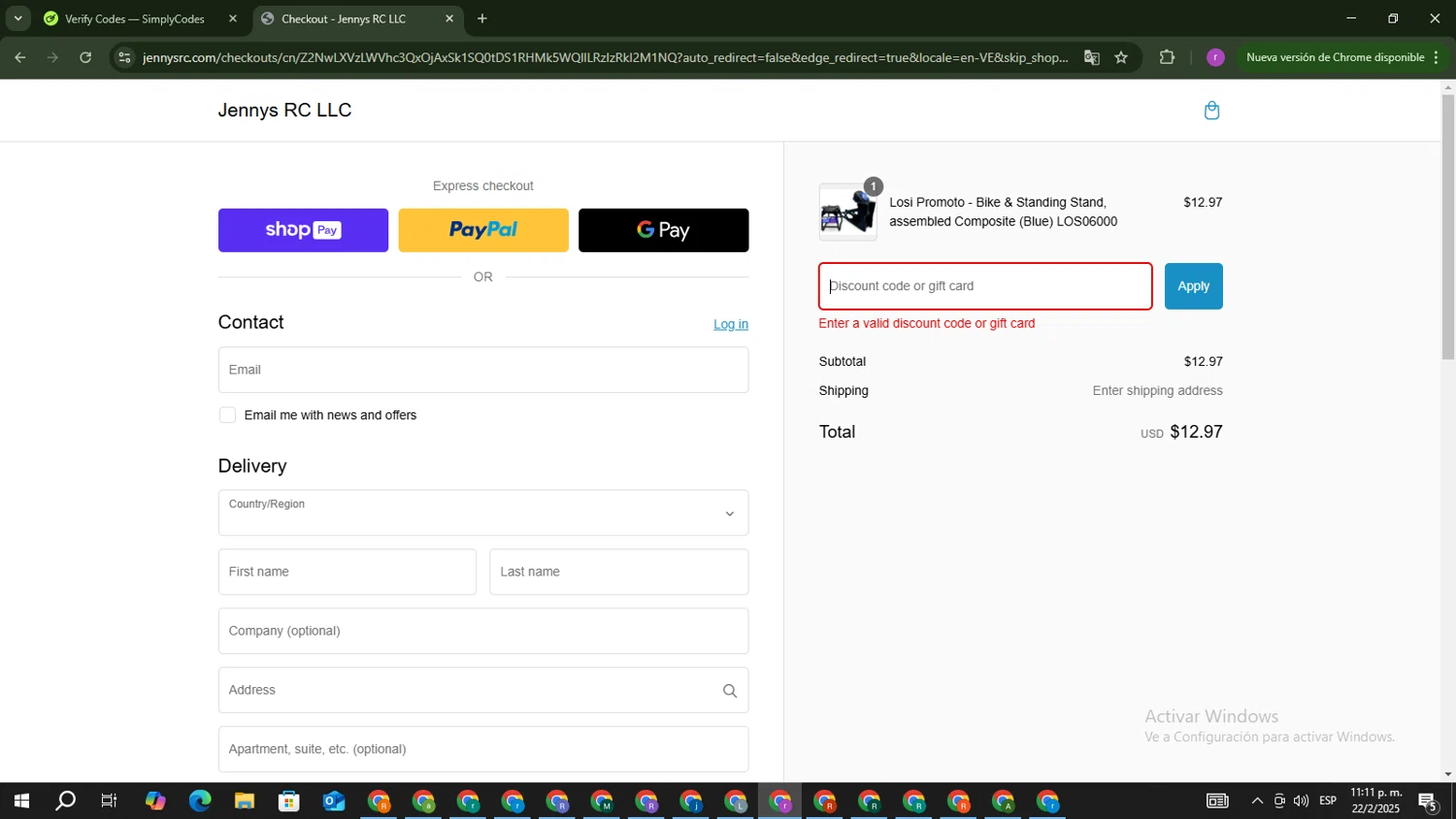Open the Chrome three-dot menu

[1437, 57]
